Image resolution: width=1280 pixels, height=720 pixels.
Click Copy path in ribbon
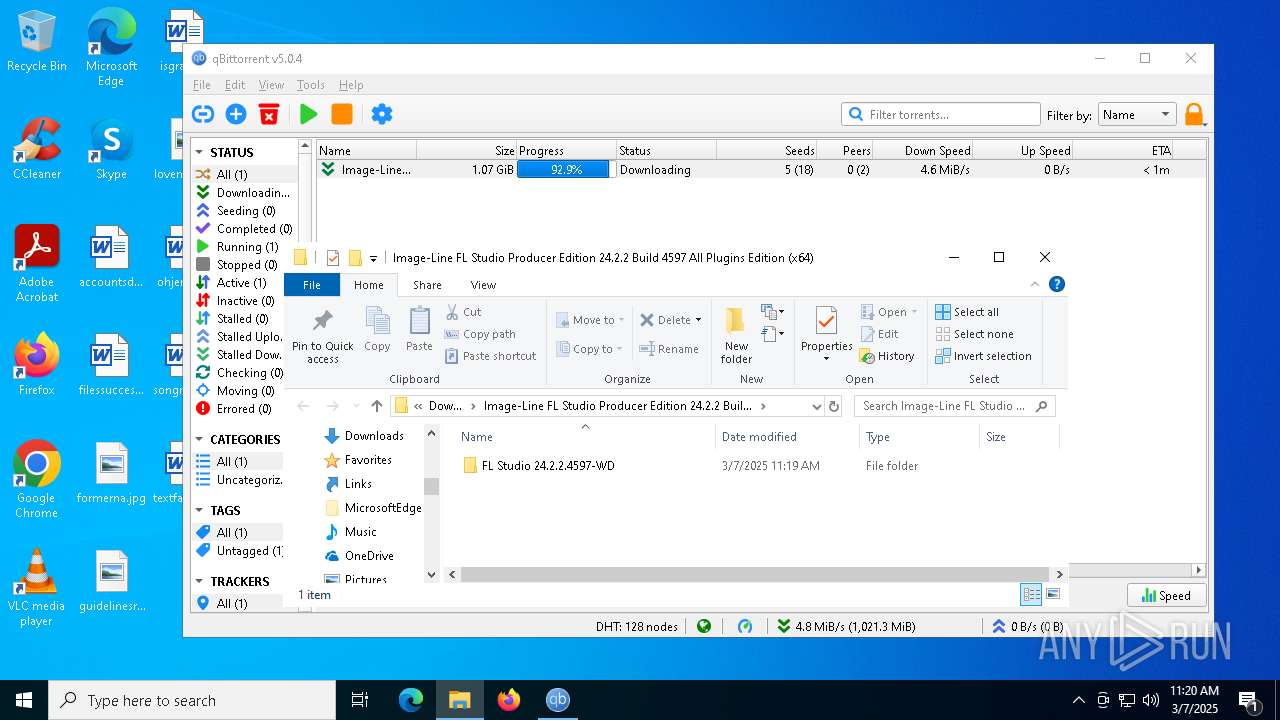pos(480,334)
